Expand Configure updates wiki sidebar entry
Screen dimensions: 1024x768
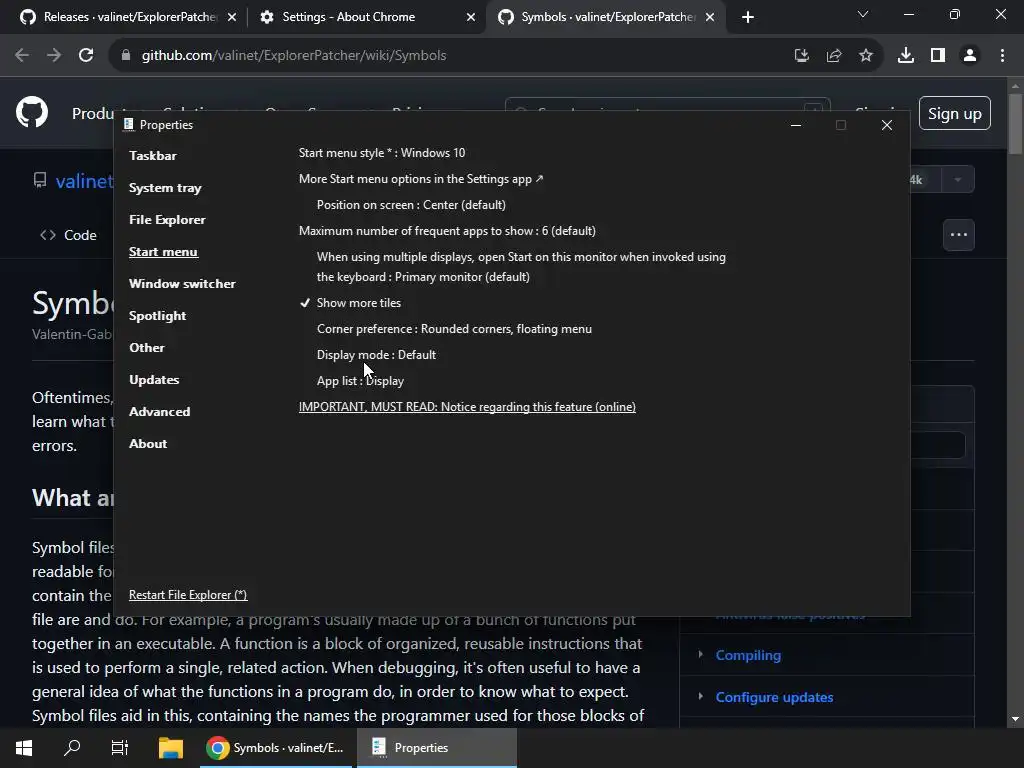pos(700,696)
